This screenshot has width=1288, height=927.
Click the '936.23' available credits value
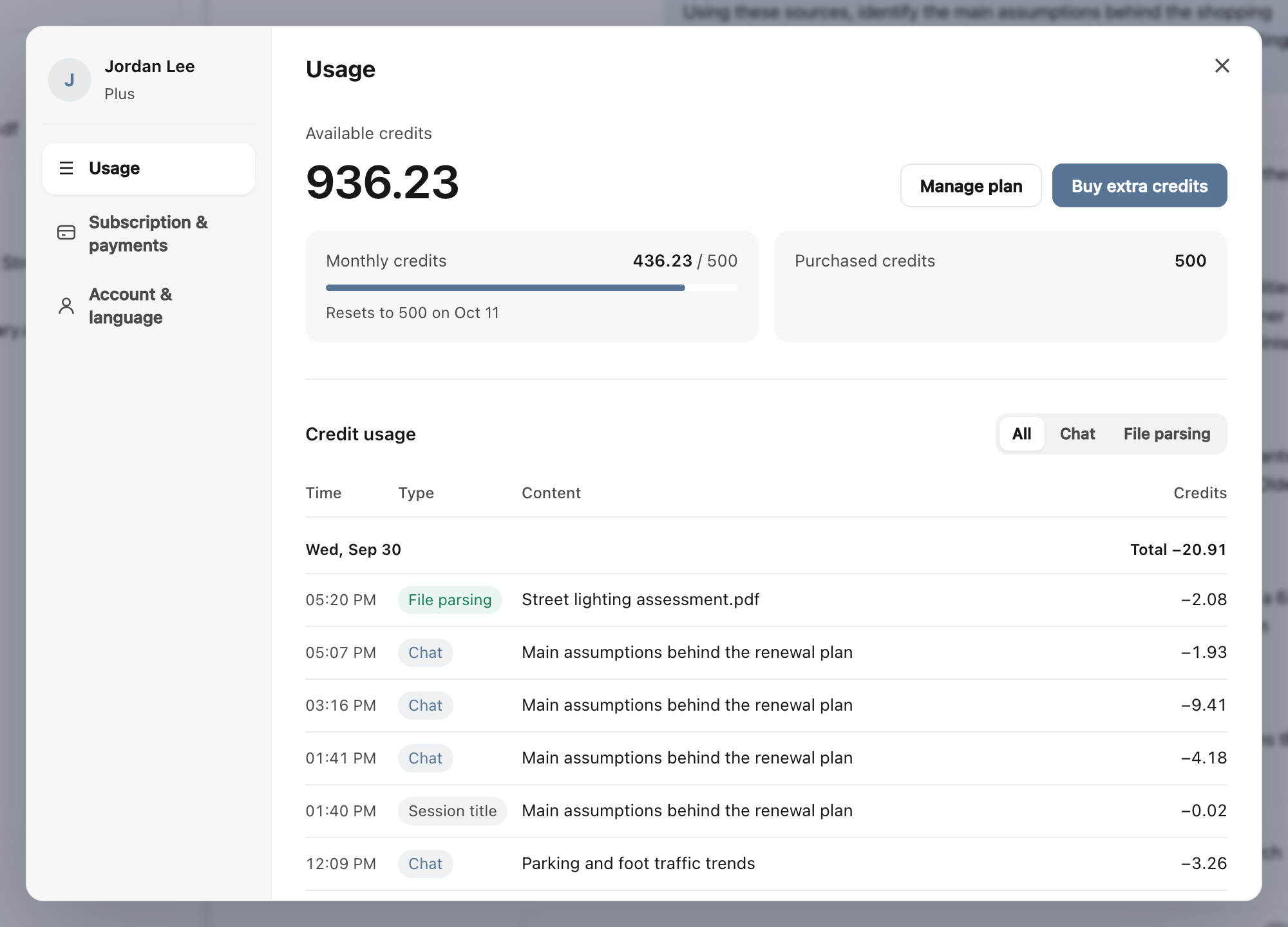coord(383,182)
